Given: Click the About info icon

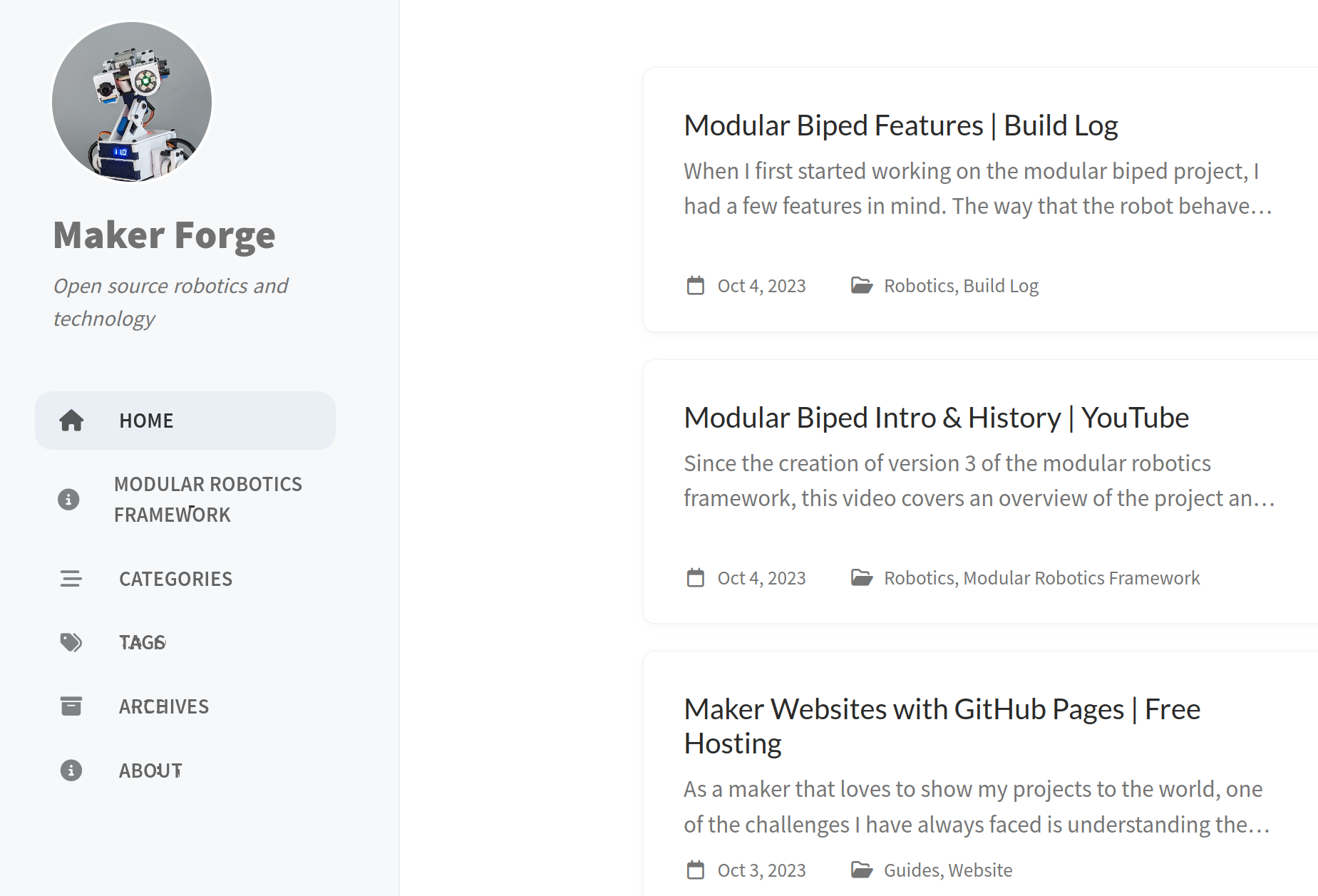Looking at the screenshot, I should tap(71, 771).
